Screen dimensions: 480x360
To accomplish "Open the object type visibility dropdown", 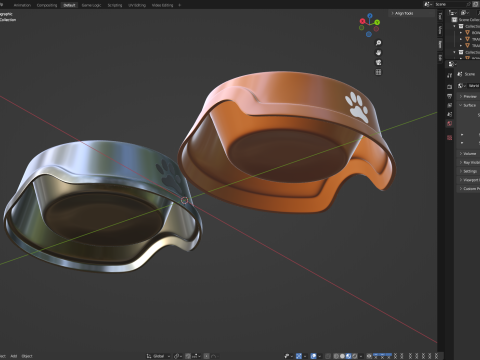I will (289, 356).
